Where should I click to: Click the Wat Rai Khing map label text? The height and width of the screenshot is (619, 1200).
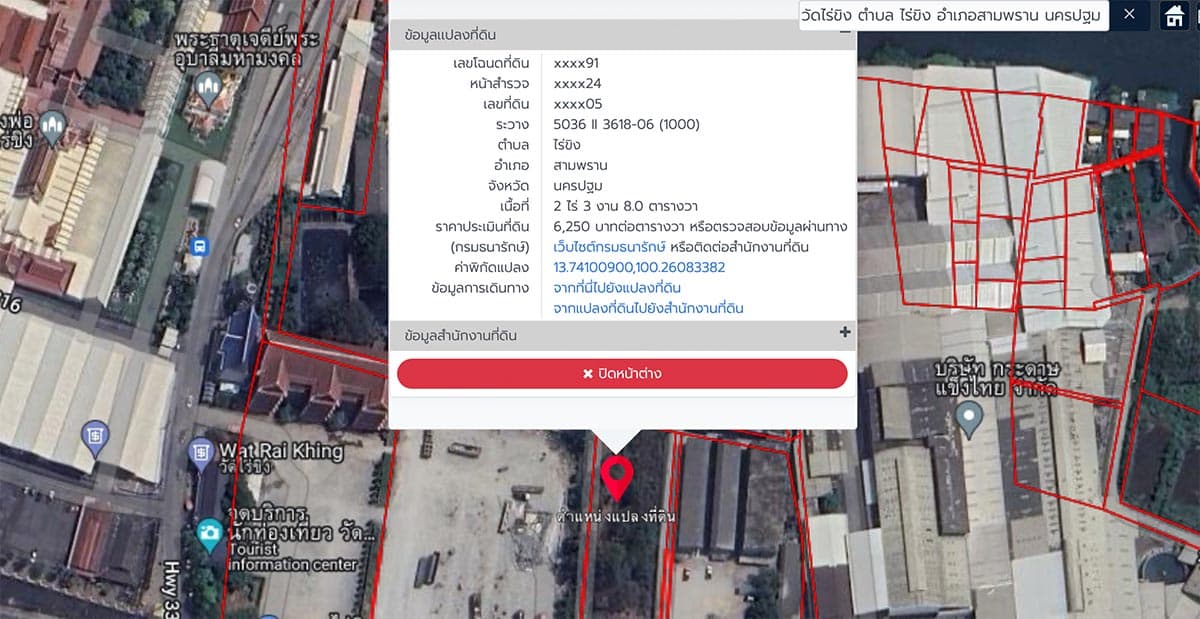click(x=280, y=451)
